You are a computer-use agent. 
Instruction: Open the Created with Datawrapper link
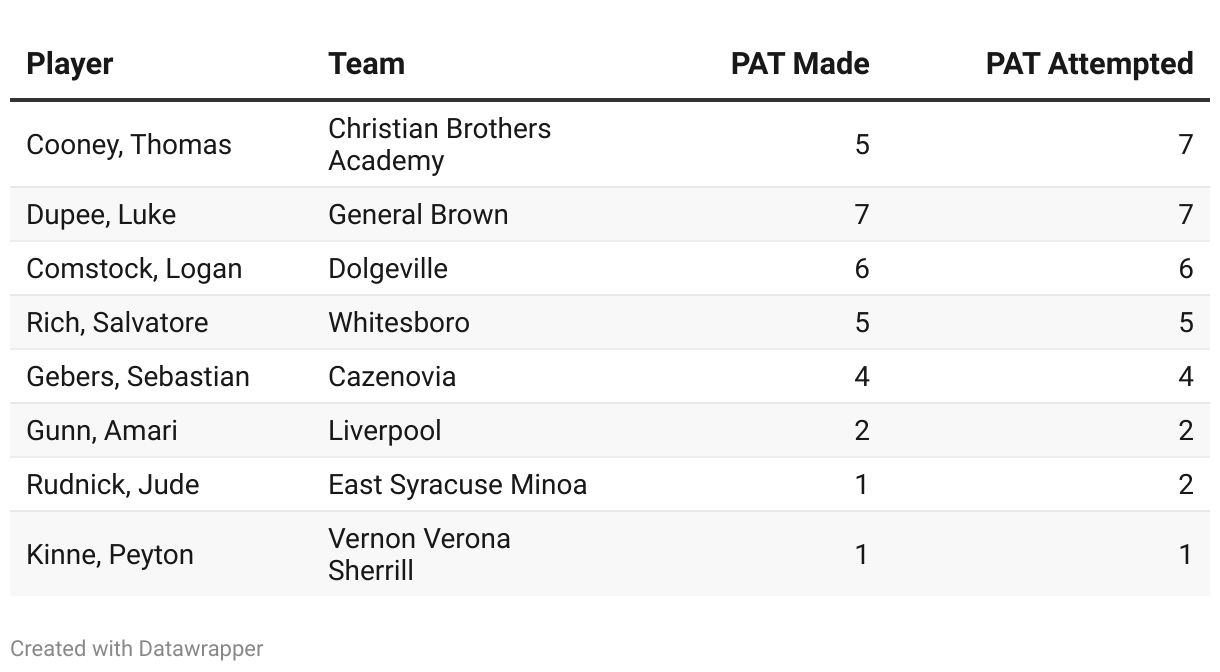(137, 649)
